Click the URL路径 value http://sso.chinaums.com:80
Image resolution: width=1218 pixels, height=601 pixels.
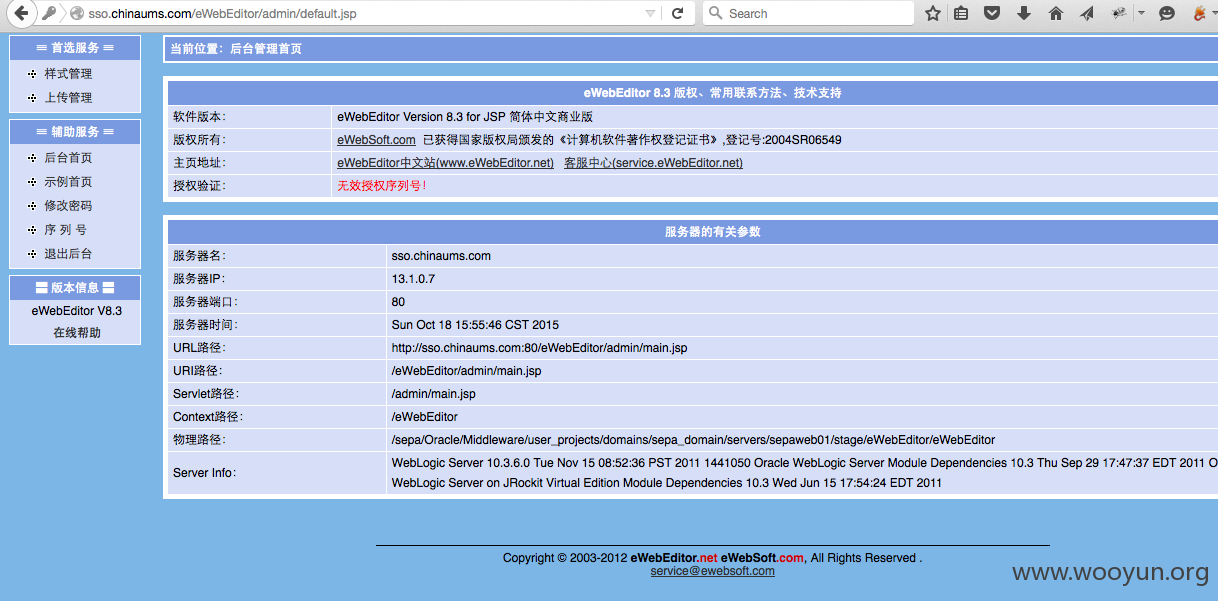tap(539, 348)
